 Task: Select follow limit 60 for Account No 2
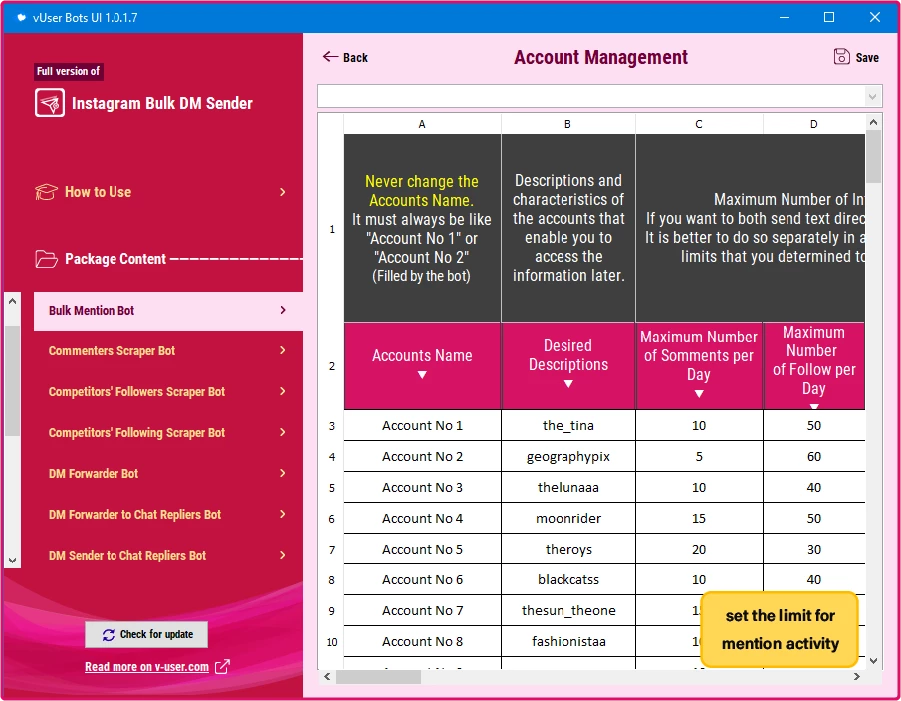[x=814, y=457]
